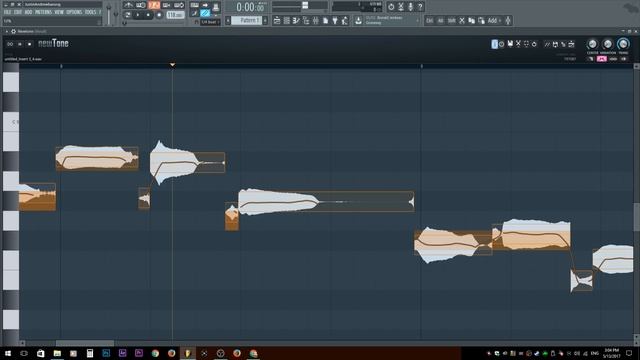
Task: Toggle the metronome in FL Studio toolbar
Action: tap(129, 5)
